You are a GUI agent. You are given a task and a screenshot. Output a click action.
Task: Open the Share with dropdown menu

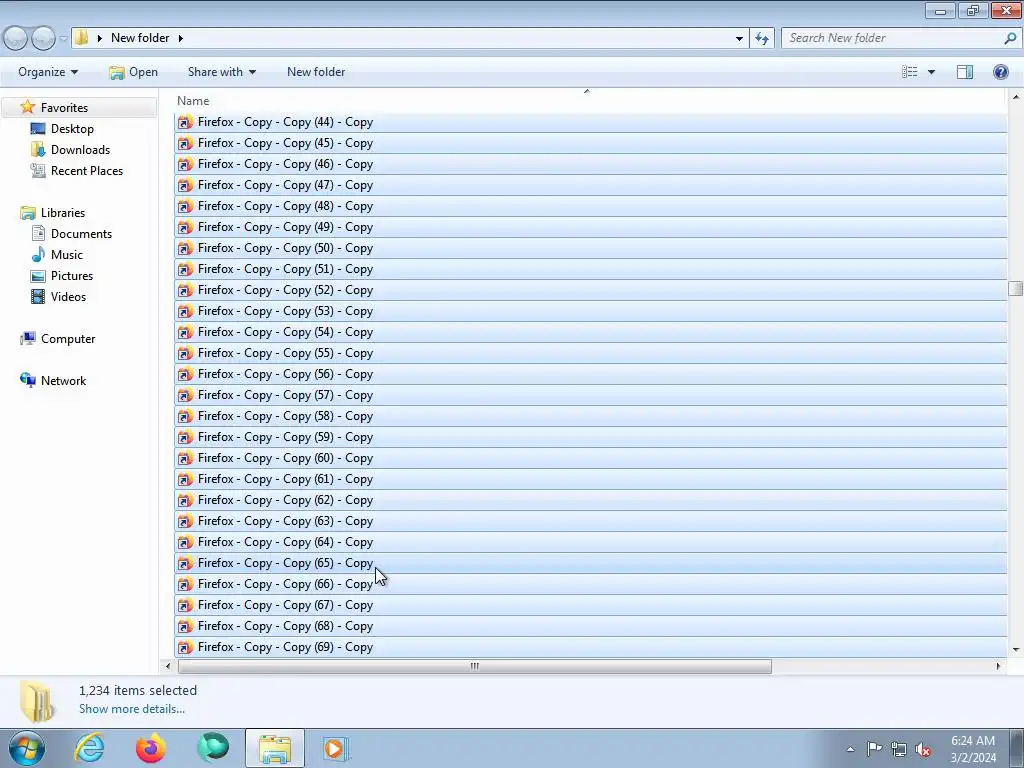[x=221, y=72]
